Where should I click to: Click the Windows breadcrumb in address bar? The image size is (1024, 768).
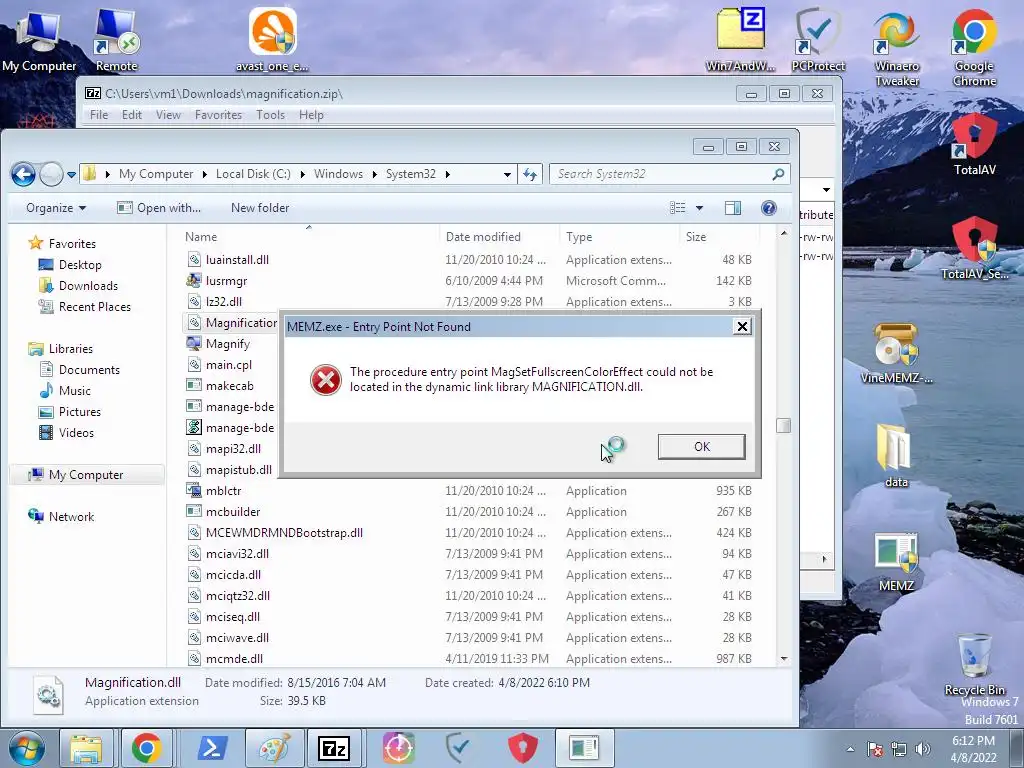338,174
